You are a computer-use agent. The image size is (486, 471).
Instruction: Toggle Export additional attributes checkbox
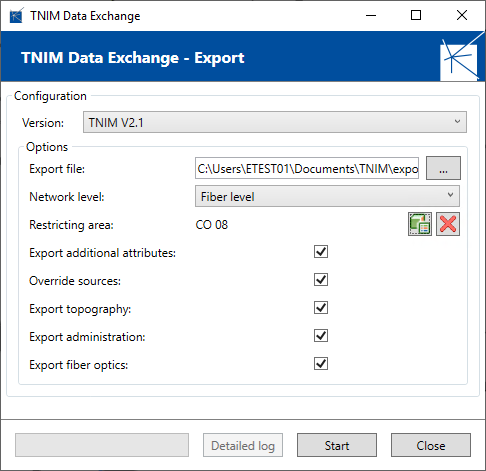pos(321,252)
